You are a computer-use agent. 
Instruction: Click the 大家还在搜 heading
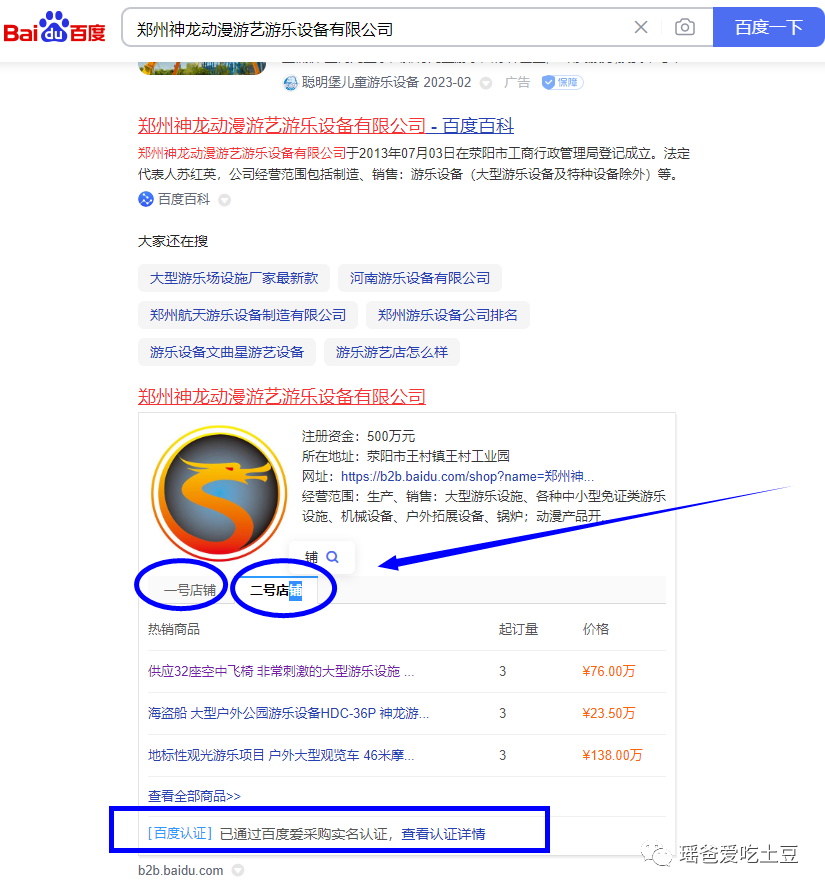tap(173, 241)
